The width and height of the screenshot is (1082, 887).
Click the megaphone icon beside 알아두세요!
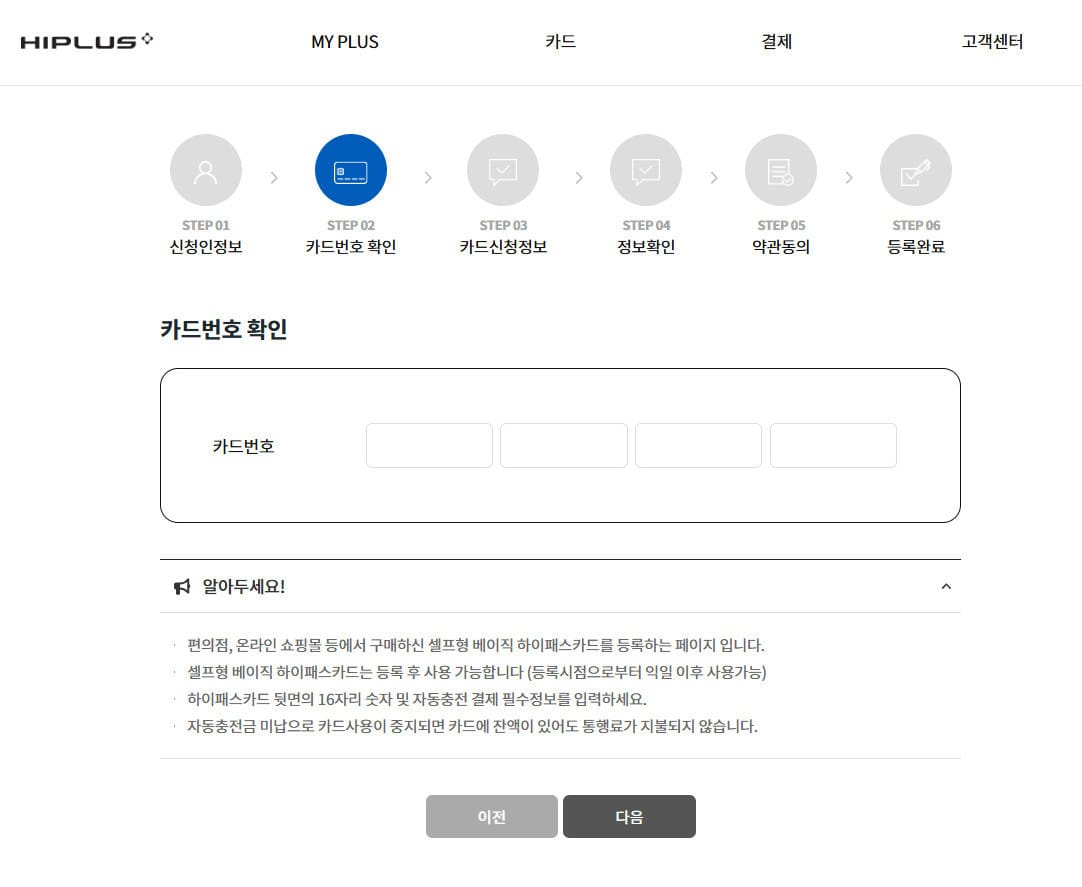click(181, 587)
